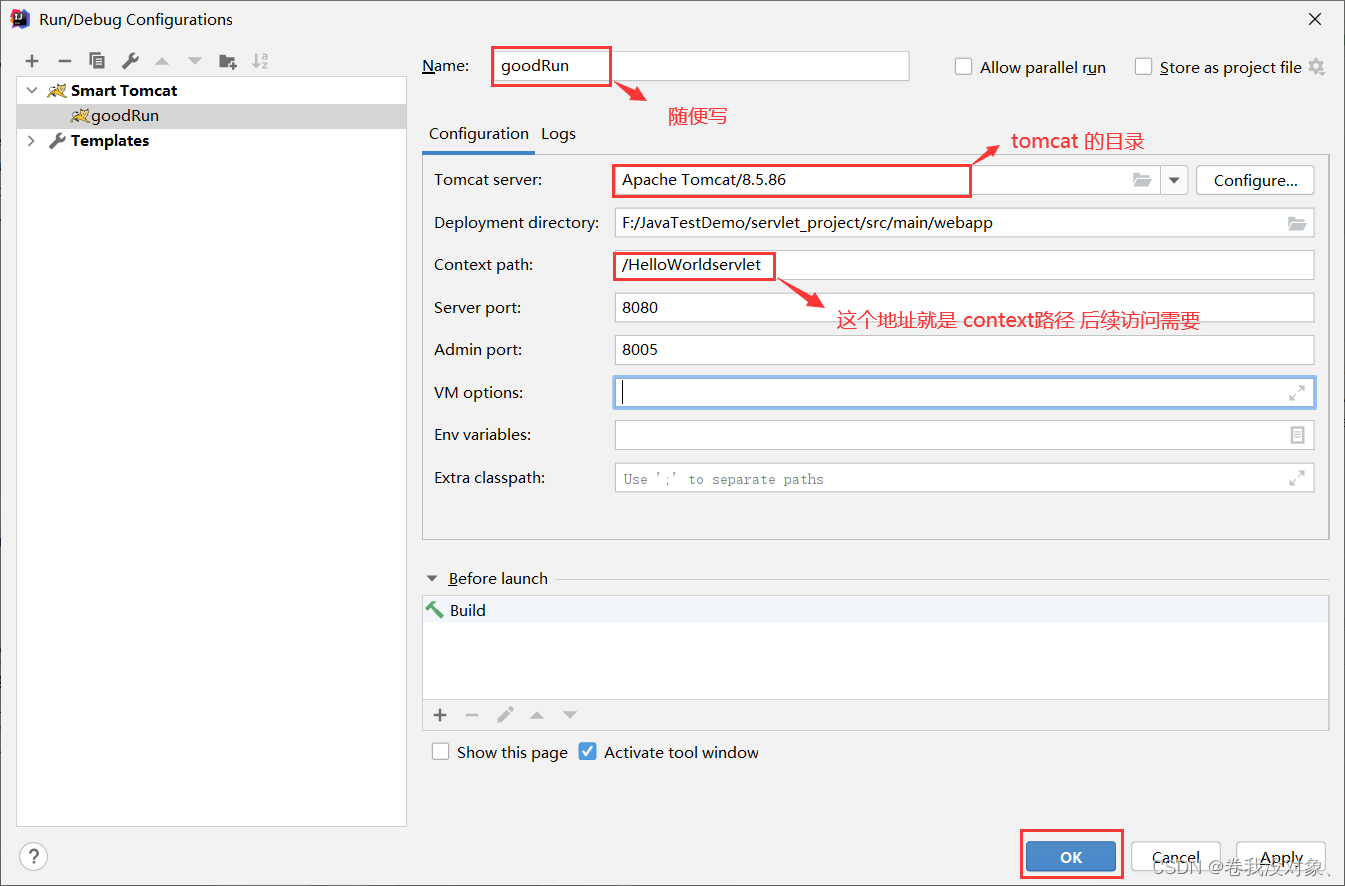
Task: Open help with the question mark button
Action: click(x=33, y=856)
